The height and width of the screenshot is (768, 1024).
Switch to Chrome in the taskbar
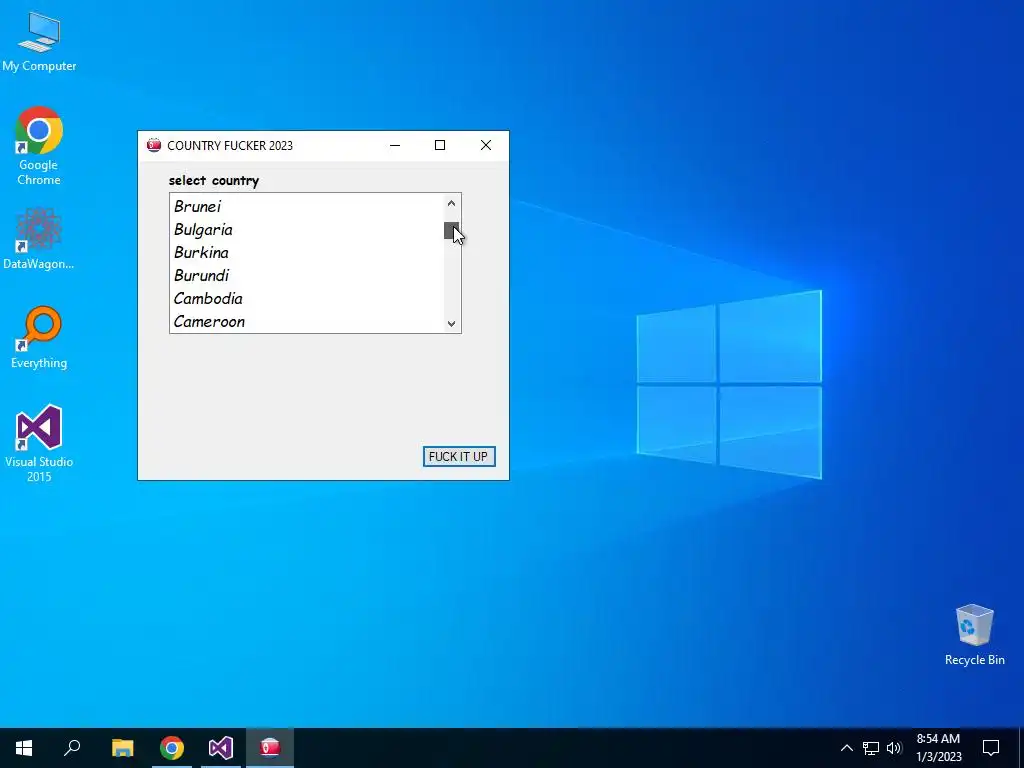[x=172, y=748]
